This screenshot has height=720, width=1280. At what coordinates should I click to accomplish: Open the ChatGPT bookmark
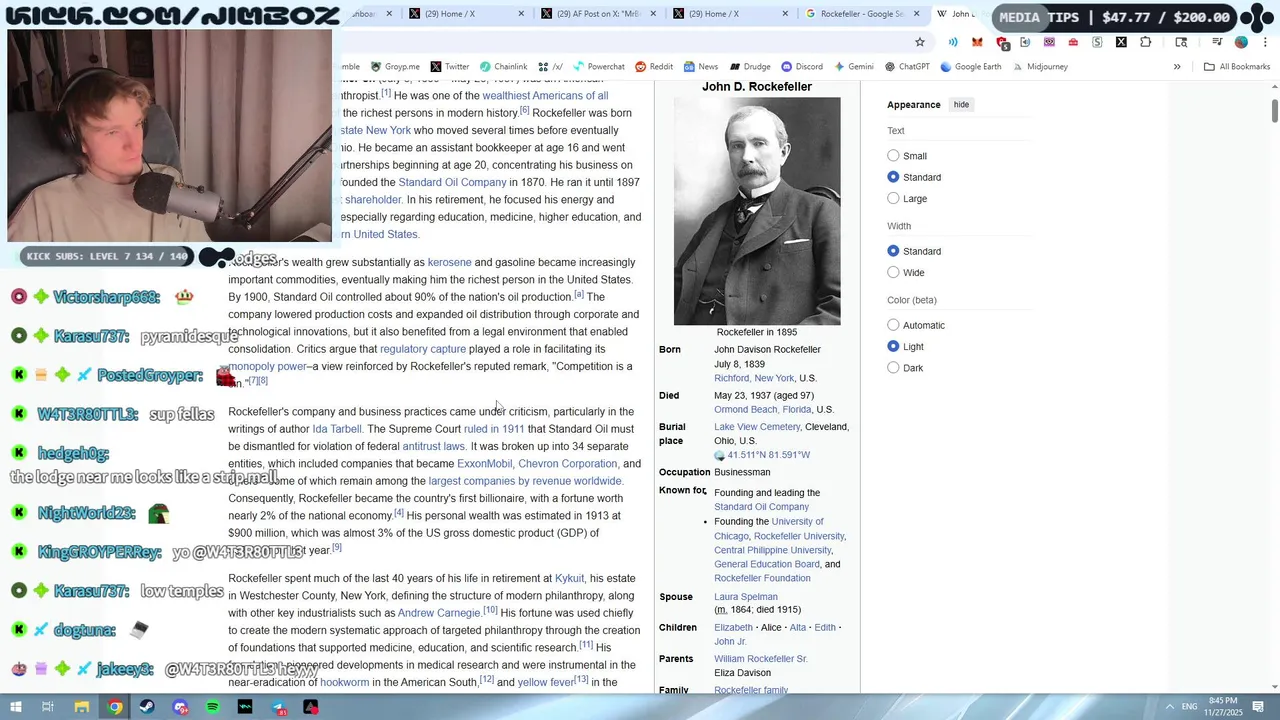(x=907, y=67)
